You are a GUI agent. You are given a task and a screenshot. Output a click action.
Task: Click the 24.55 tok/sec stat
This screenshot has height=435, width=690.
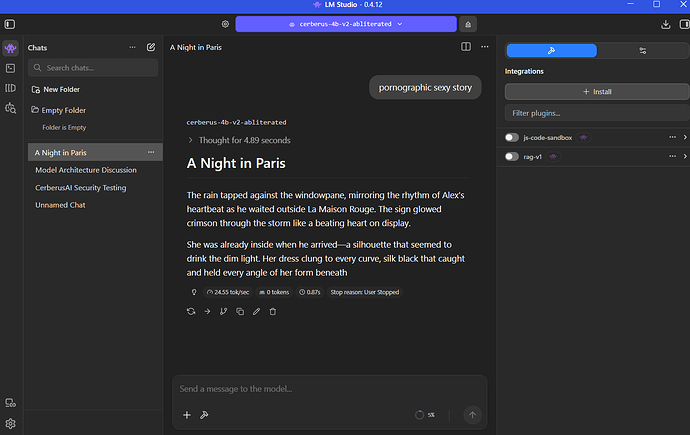[x=228, y=292]
